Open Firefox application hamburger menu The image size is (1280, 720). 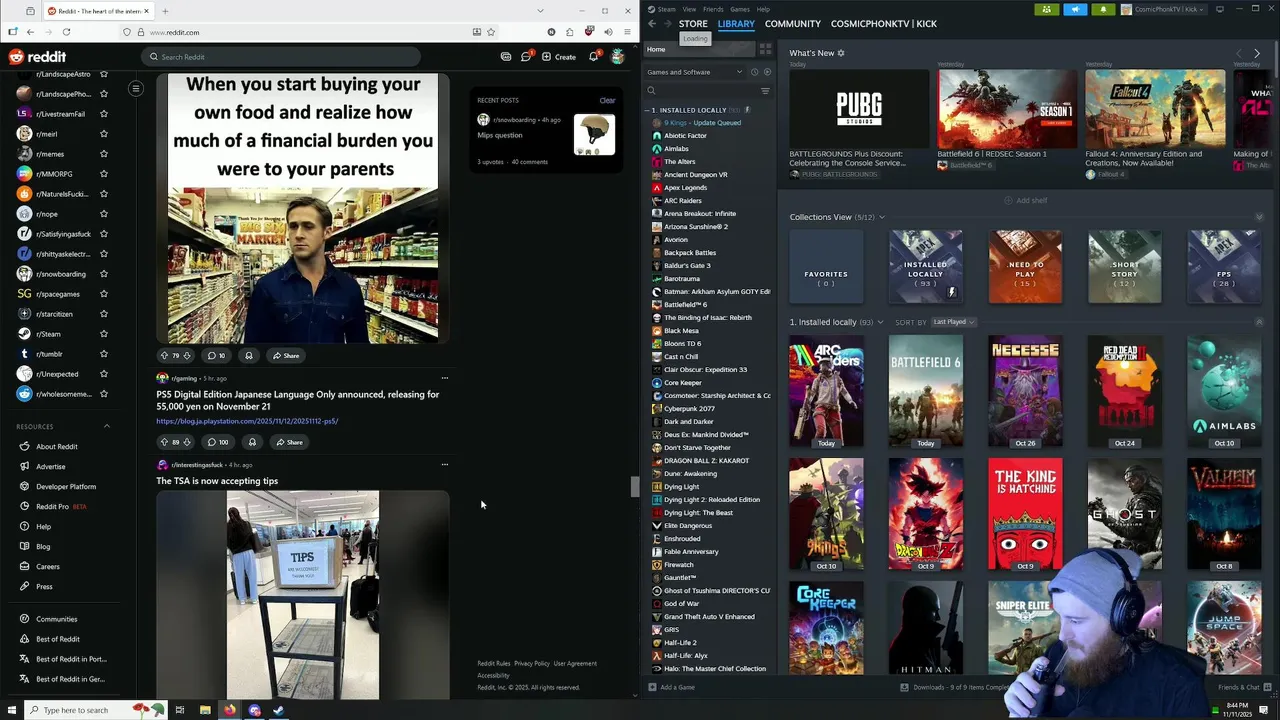(x=628, y=32)
